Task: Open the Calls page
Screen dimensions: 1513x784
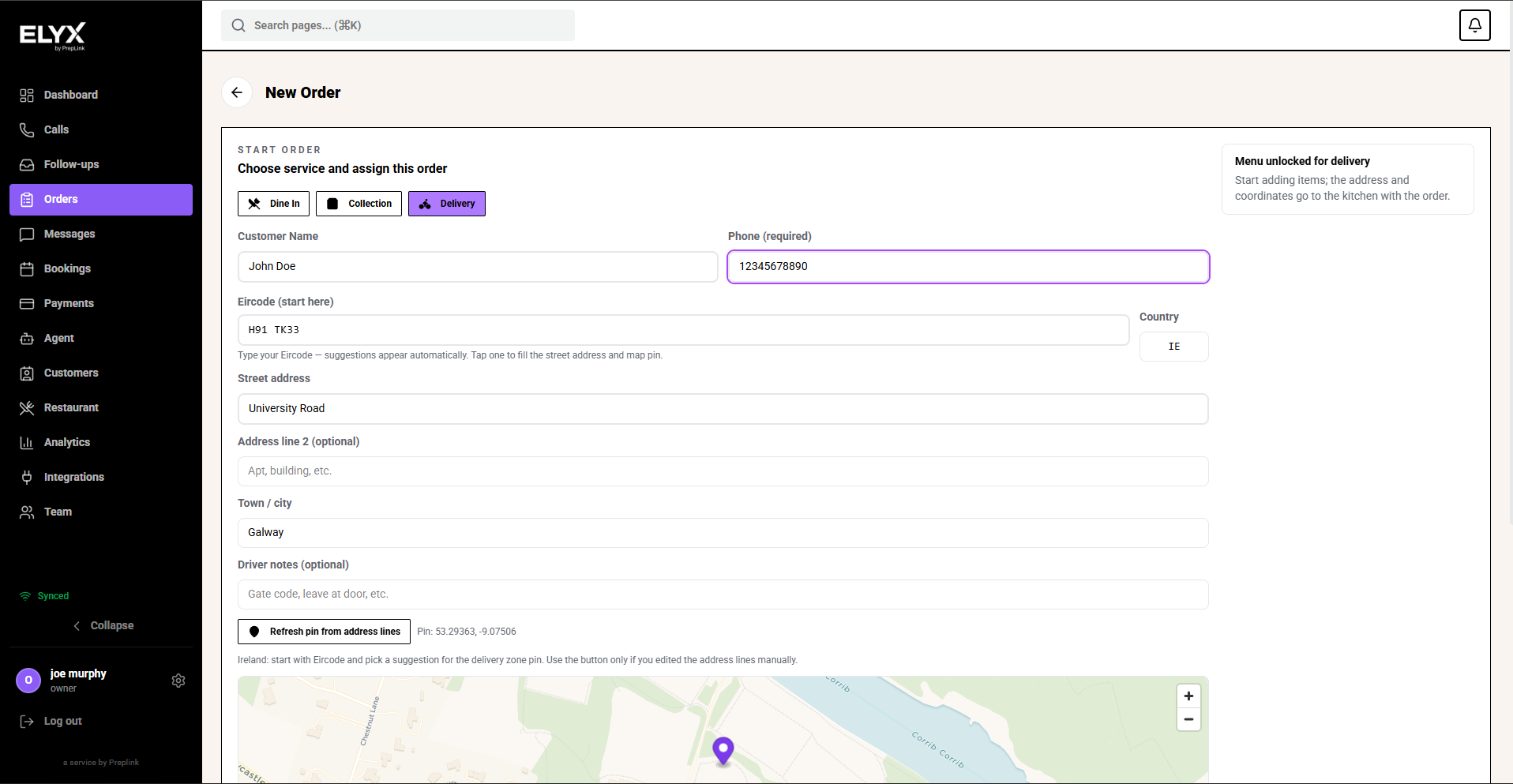Action: [x=101, y=129]
